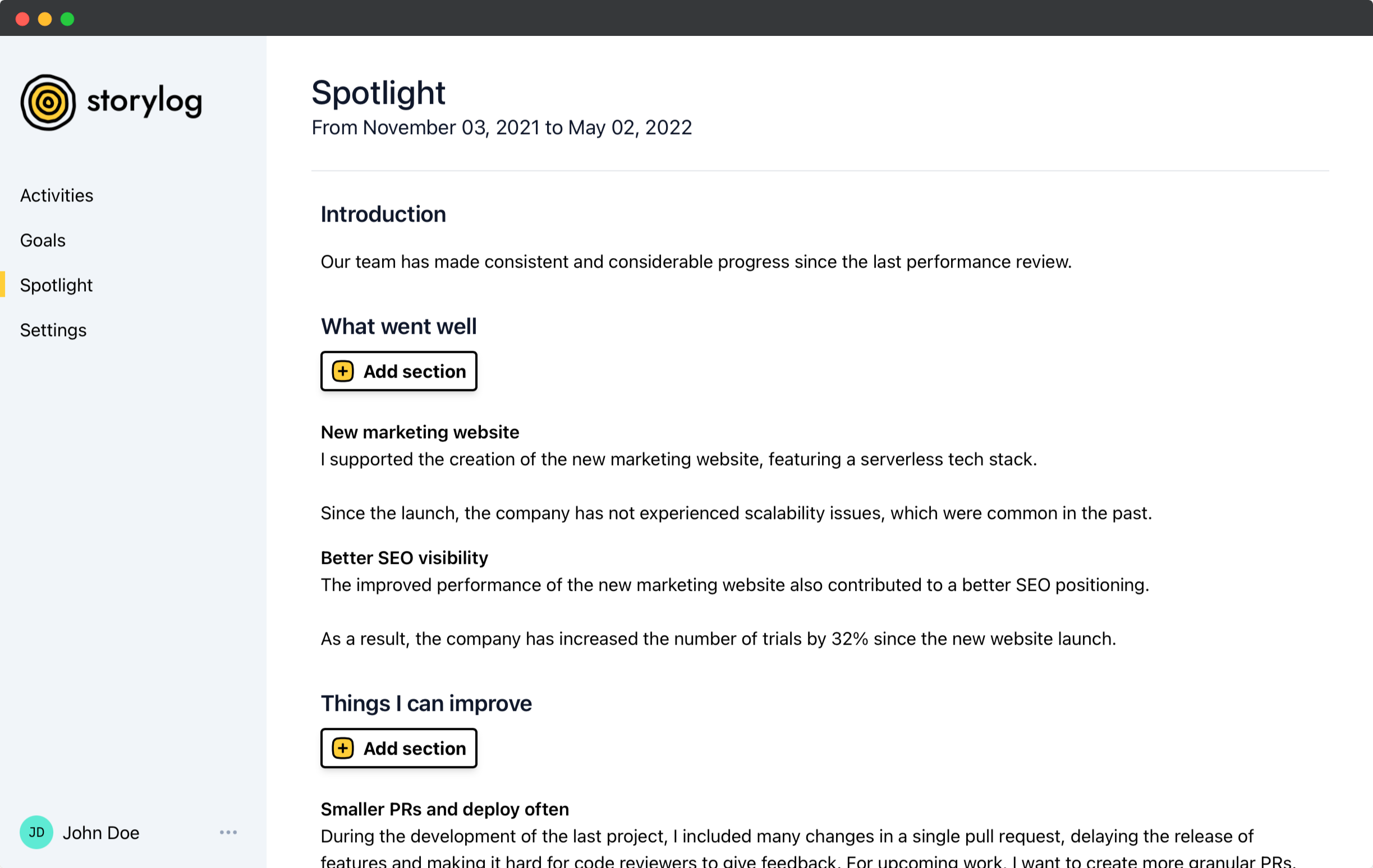Viewport: 1373px width, 868px height.
Task: Click the storylog wordmark text
Action: (x=144, y=102)
